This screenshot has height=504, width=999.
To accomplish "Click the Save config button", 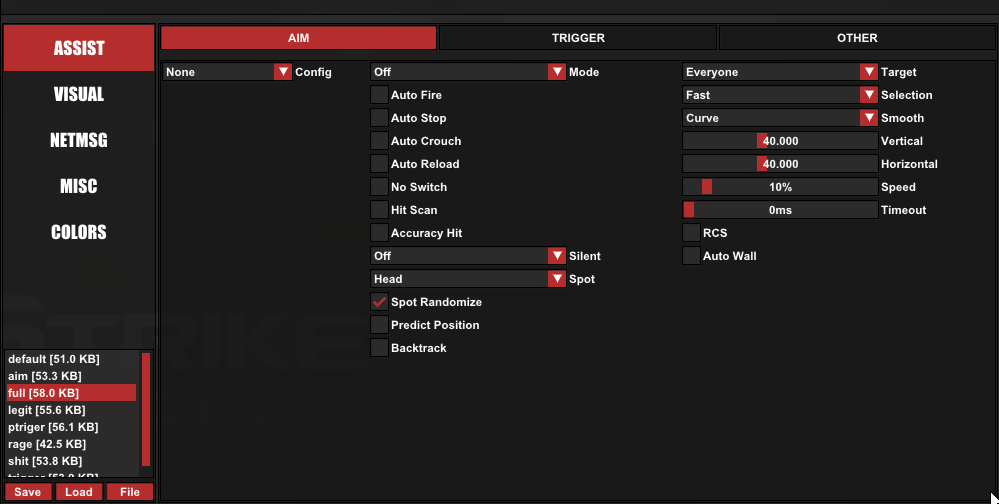I will 28,492.
